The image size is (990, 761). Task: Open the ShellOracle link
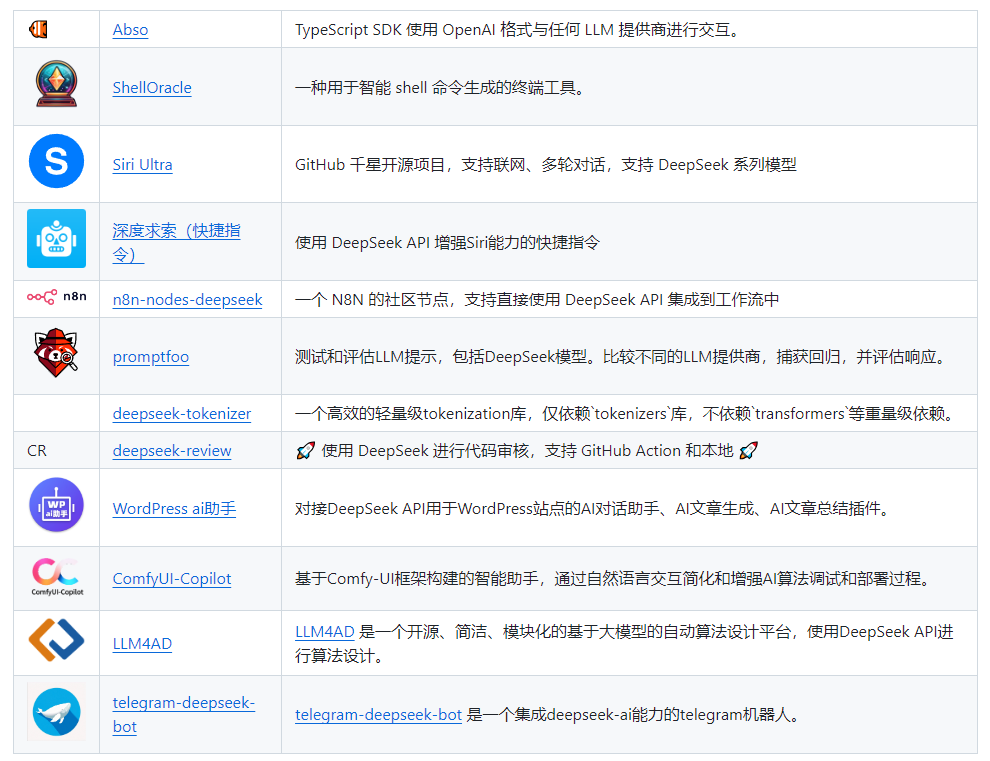coord(152,88)
